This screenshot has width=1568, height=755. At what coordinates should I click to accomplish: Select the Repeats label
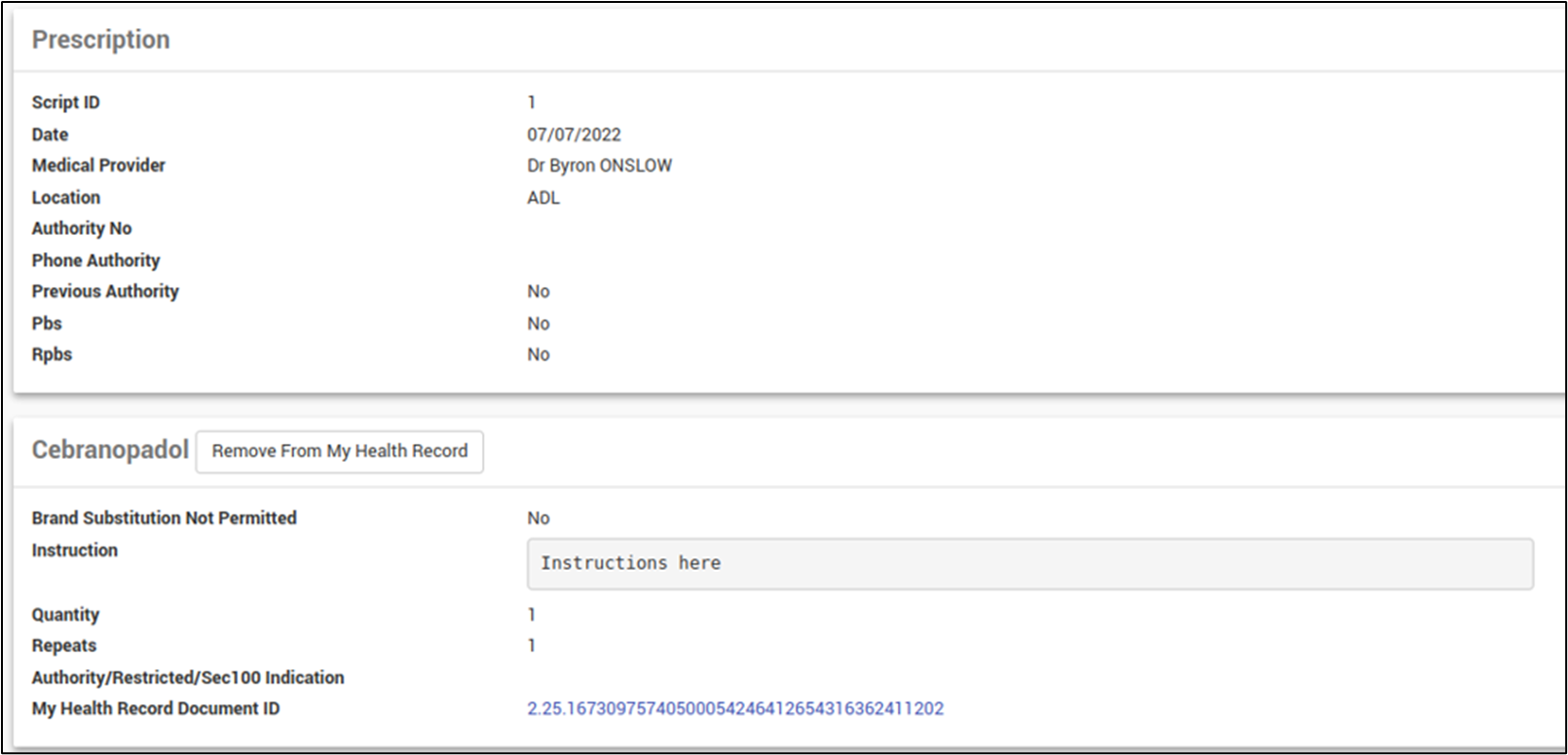click(63, 646)
